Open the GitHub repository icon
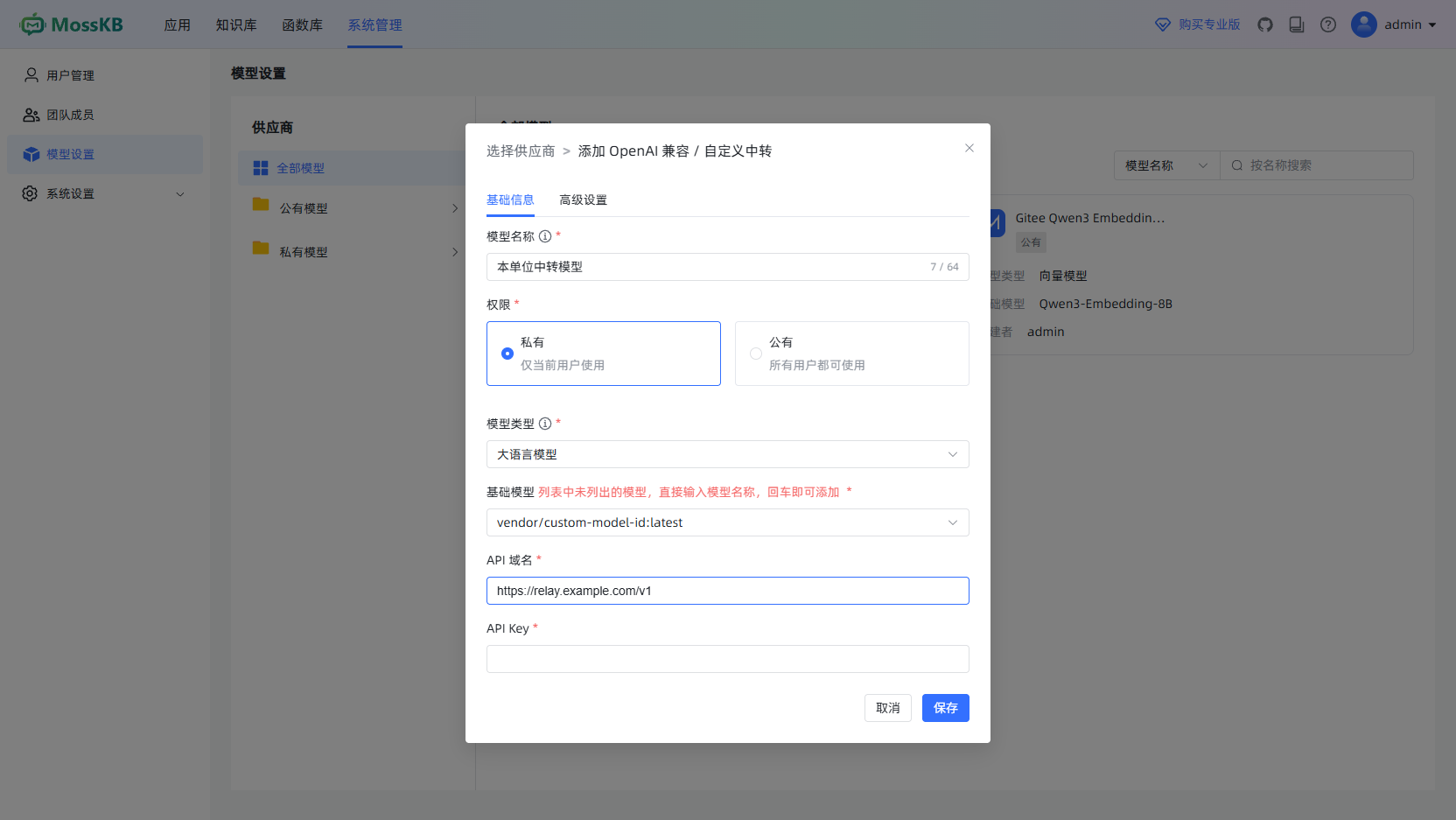 click(1265, 25)
